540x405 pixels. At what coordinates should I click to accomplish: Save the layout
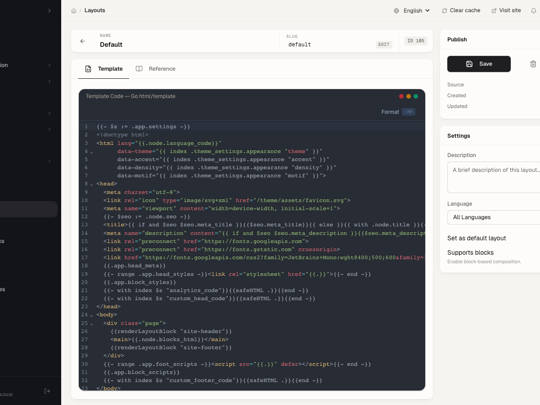[479, 64]
